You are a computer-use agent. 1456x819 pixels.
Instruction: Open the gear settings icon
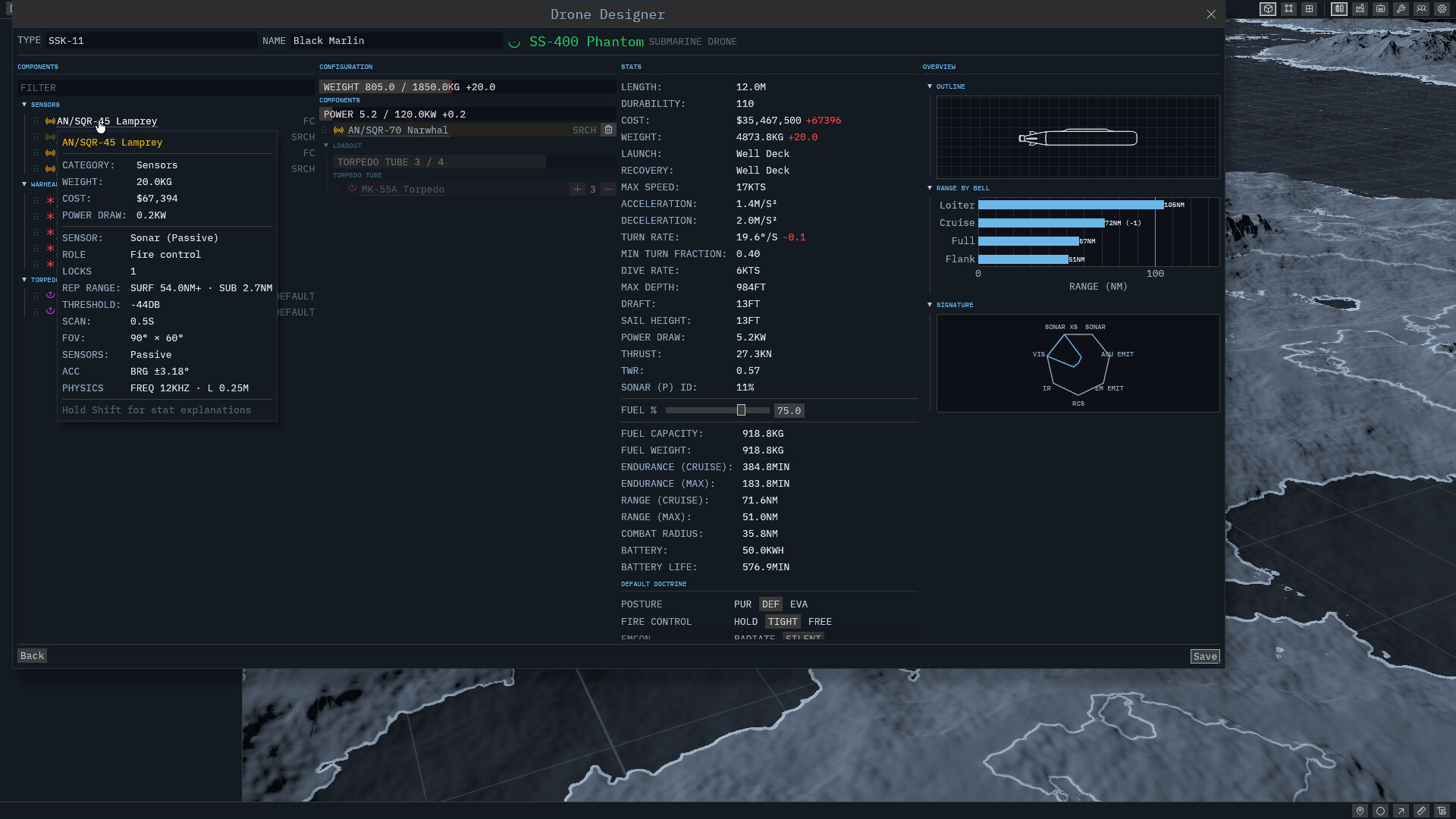click(1442, 9)
